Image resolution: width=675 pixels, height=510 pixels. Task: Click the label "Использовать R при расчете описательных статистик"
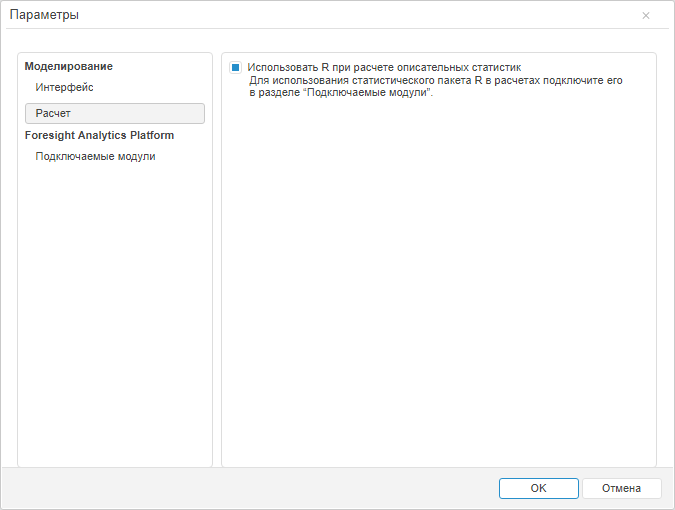click(384, 68)
